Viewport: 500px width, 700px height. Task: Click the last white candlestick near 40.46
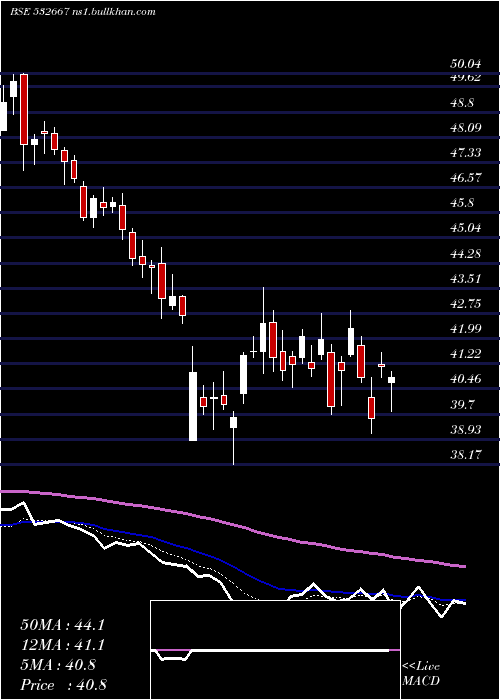coord(391,380)
